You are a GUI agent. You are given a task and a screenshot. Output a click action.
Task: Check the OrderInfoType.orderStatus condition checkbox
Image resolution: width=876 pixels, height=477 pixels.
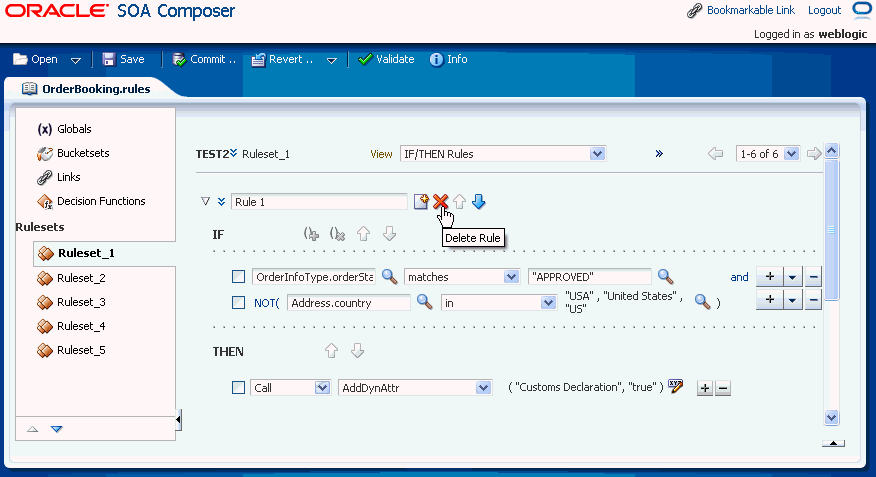[239, 276]
